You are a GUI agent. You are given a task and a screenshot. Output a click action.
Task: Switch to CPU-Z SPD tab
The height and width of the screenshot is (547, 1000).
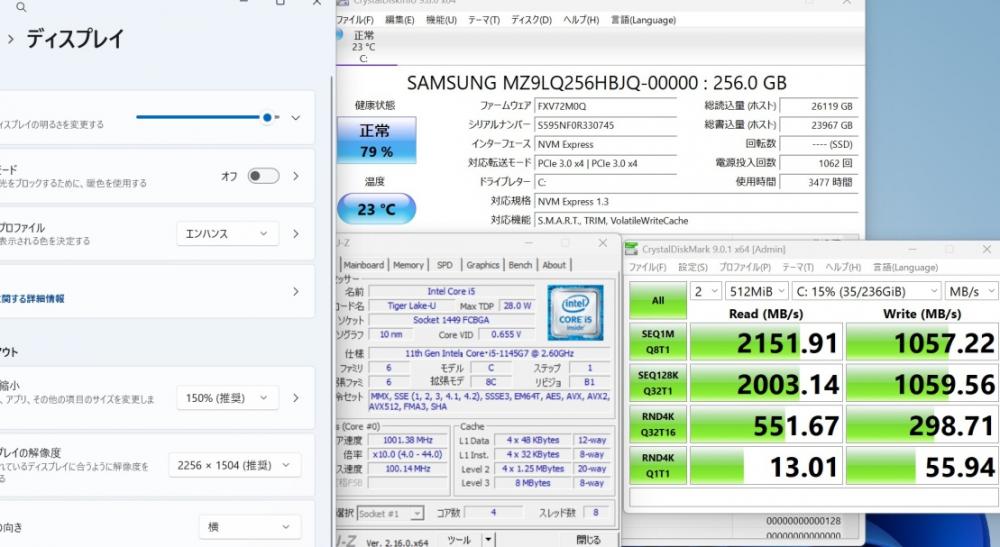pos(445,265)
